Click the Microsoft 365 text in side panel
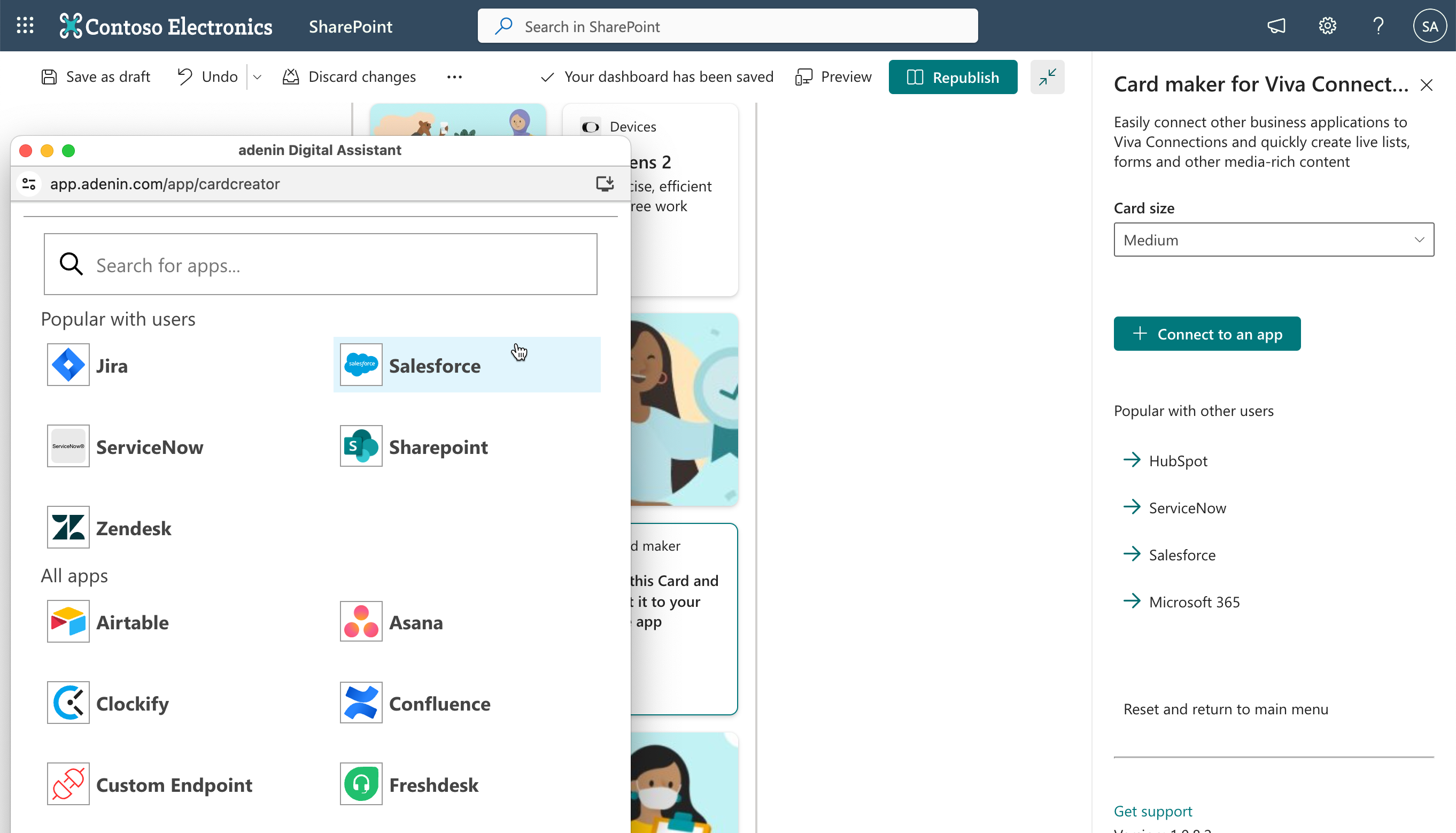1456x833 pixels. tap(1195, 601)
